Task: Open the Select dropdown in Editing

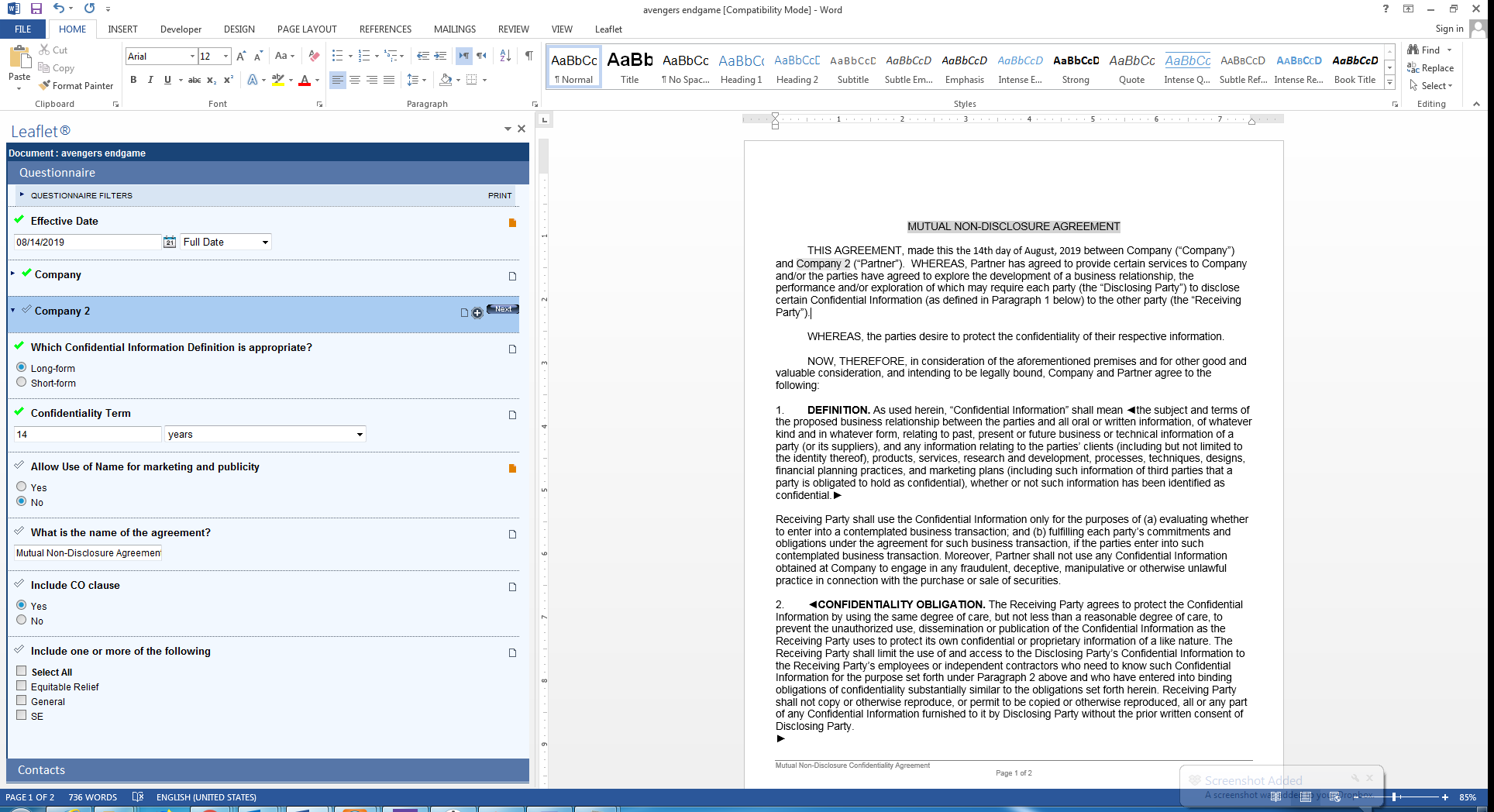Action: 1431,86
